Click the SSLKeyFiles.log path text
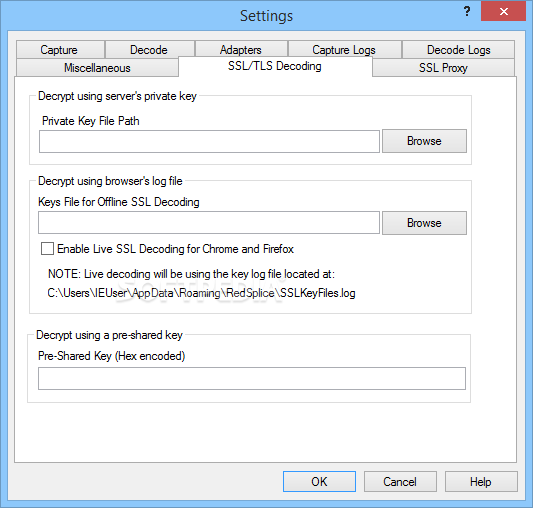The height and width of the screenshot is (508, 533). (x=201, y=293)
